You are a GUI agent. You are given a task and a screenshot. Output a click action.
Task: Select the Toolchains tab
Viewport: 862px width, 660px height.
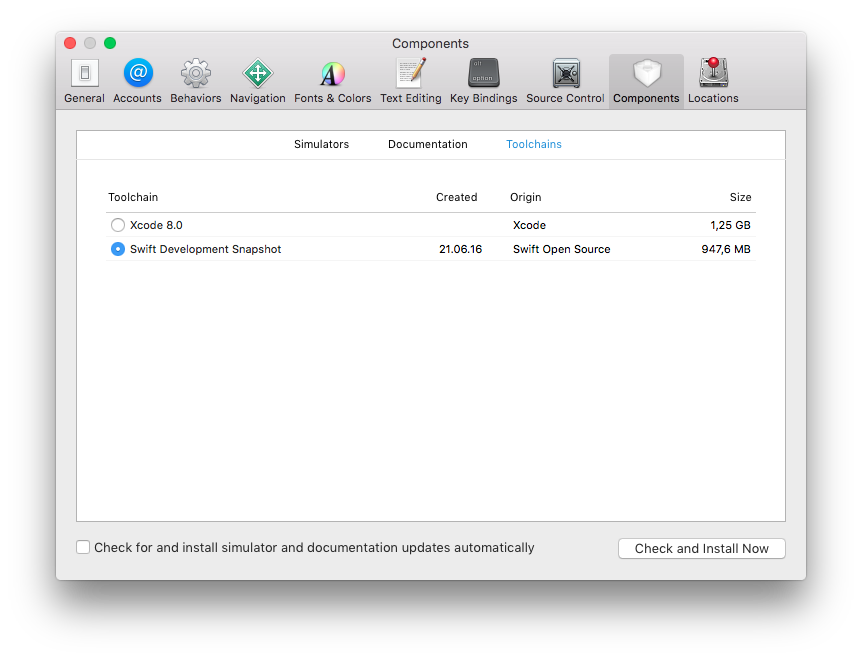click(x=534, y=144)
